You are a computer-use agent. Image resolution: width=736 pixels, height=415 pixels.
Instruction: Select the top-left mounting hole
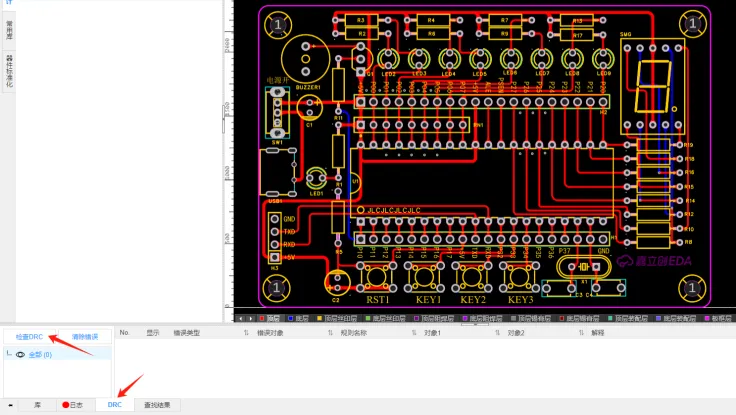[278, 24]
